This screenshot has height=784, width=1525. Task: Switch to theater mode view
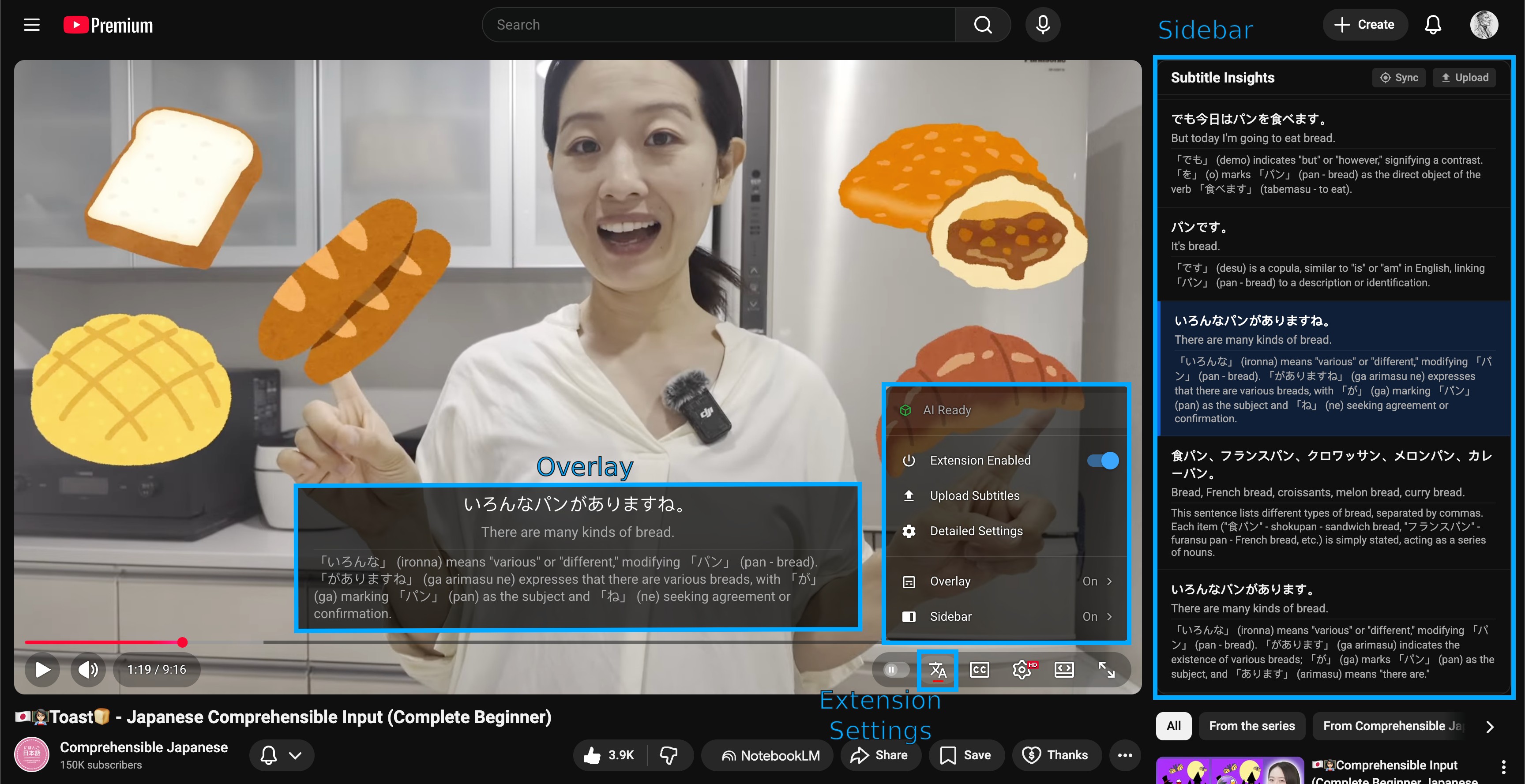[x=1064, y=670]
